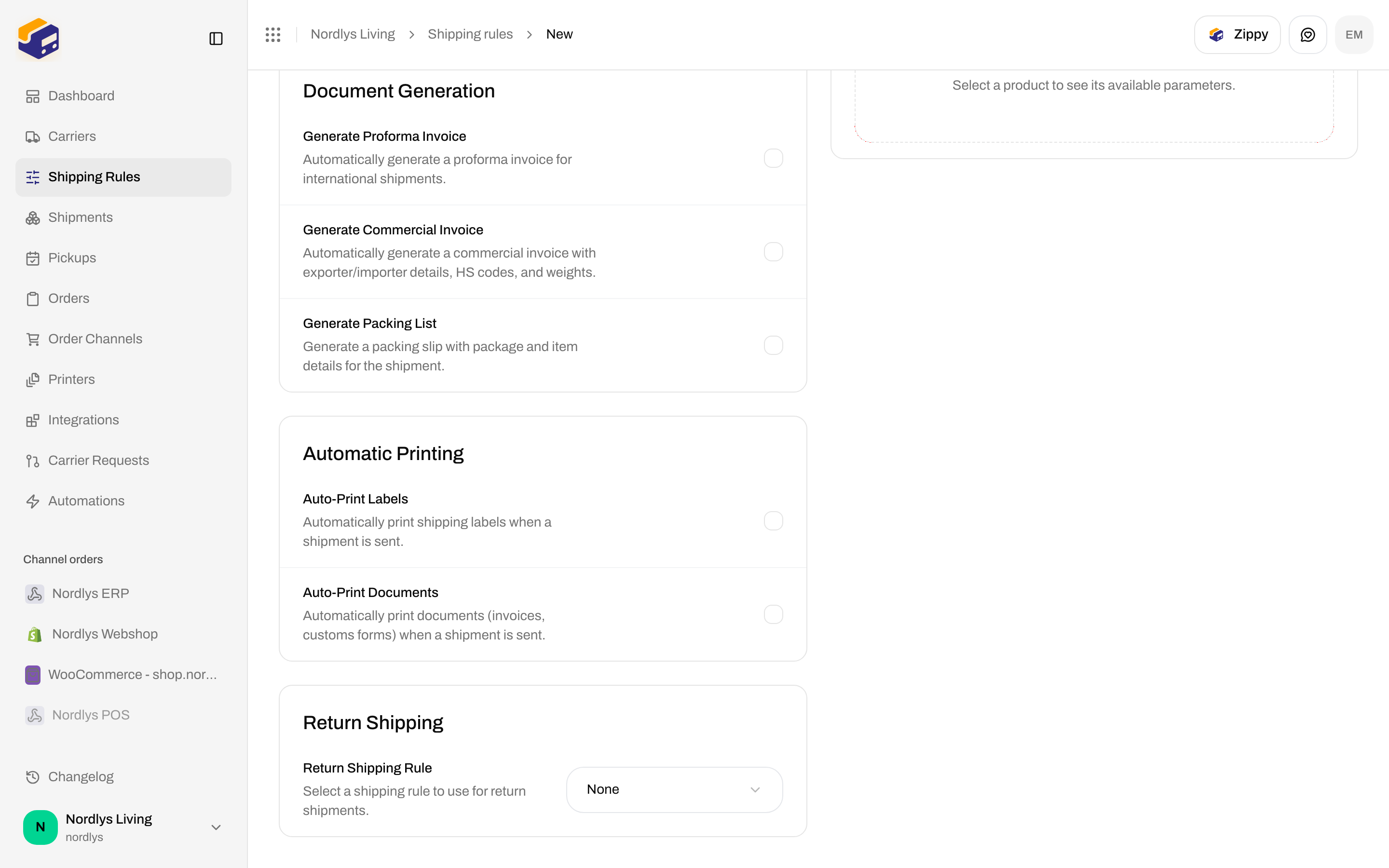This screenshot has width=1389, height=868.
Task: Click the Automatic Printing heading
Action: 383,453
